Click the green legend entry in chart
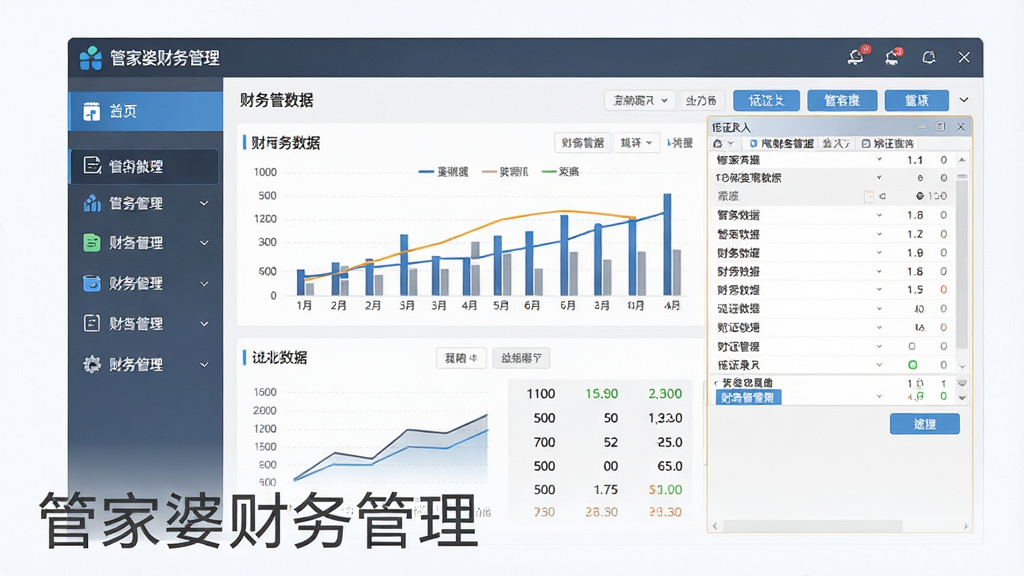This screenshot has height=576, width=1024. pyautogui.click(x=560, y=172)
